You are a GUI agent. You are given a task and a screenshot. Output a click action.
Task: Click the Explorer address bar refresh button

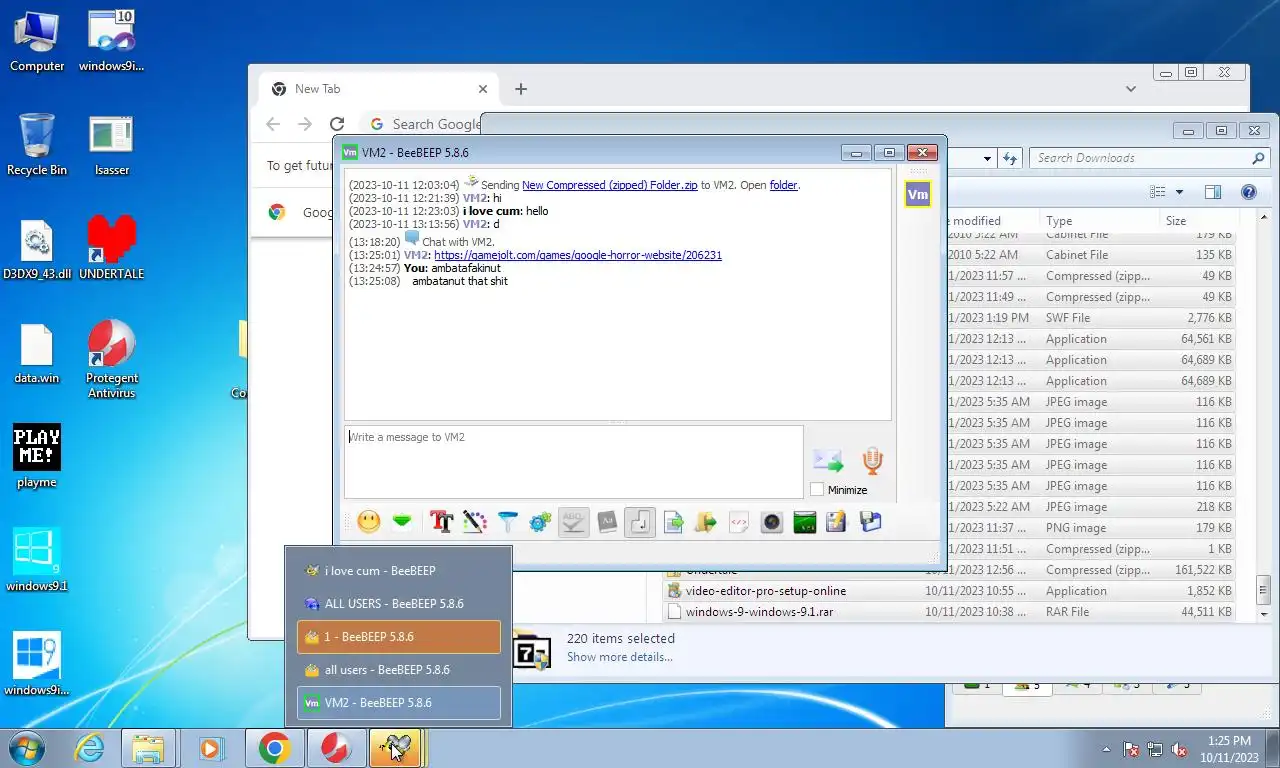(x=1010, y=158)
